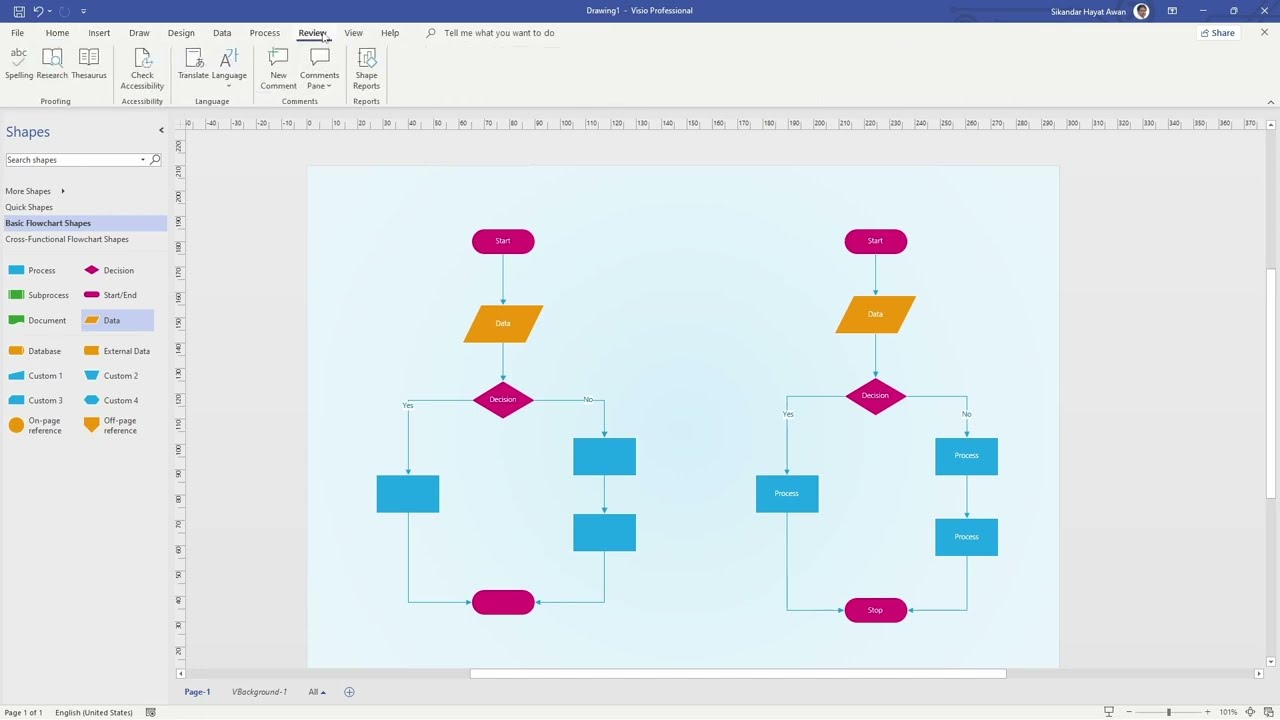Select the Custom 3 shape

point(35,400)
